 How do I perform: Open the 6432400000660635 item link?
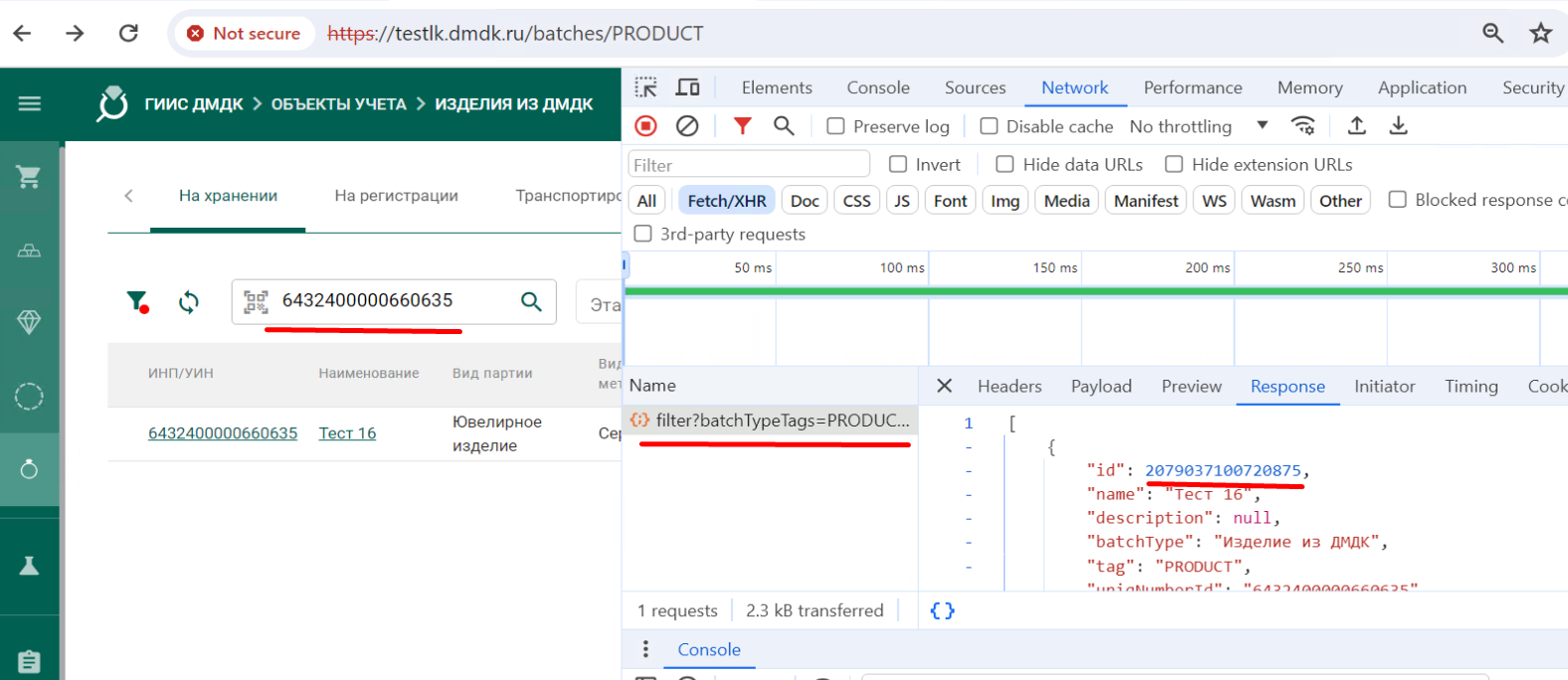click(223, 433)
